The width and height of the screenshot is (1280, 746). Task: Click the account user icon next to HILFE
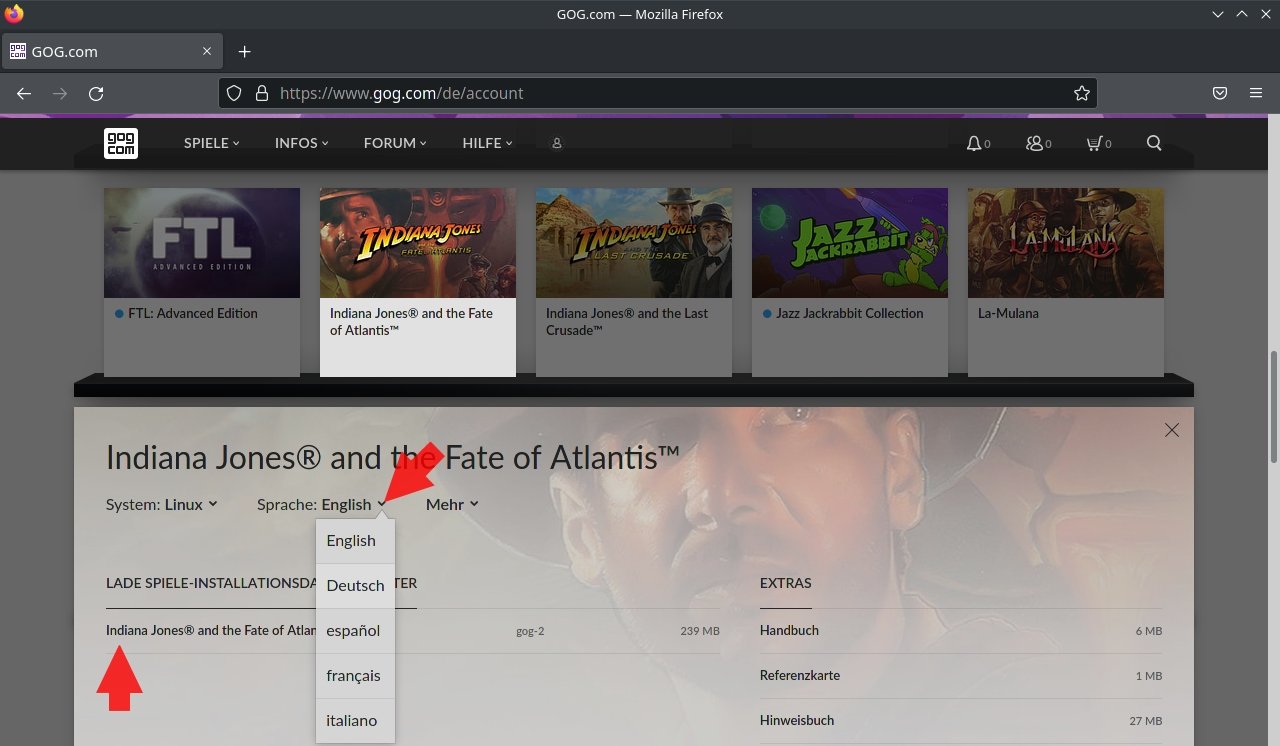pos(556,143)
